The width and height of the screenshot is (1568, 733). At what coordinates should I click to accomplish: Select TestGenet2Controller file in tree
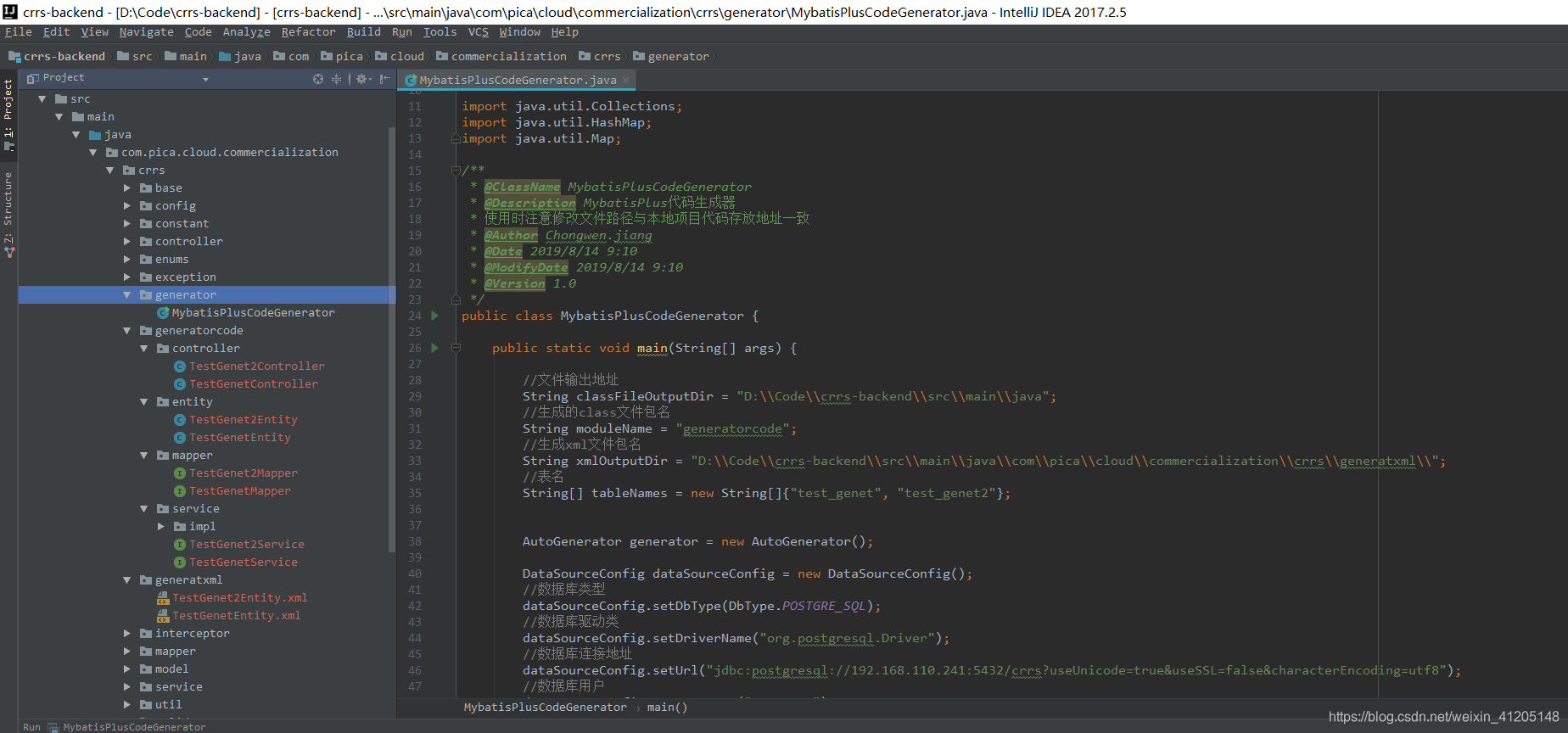(x=256, y=366)
